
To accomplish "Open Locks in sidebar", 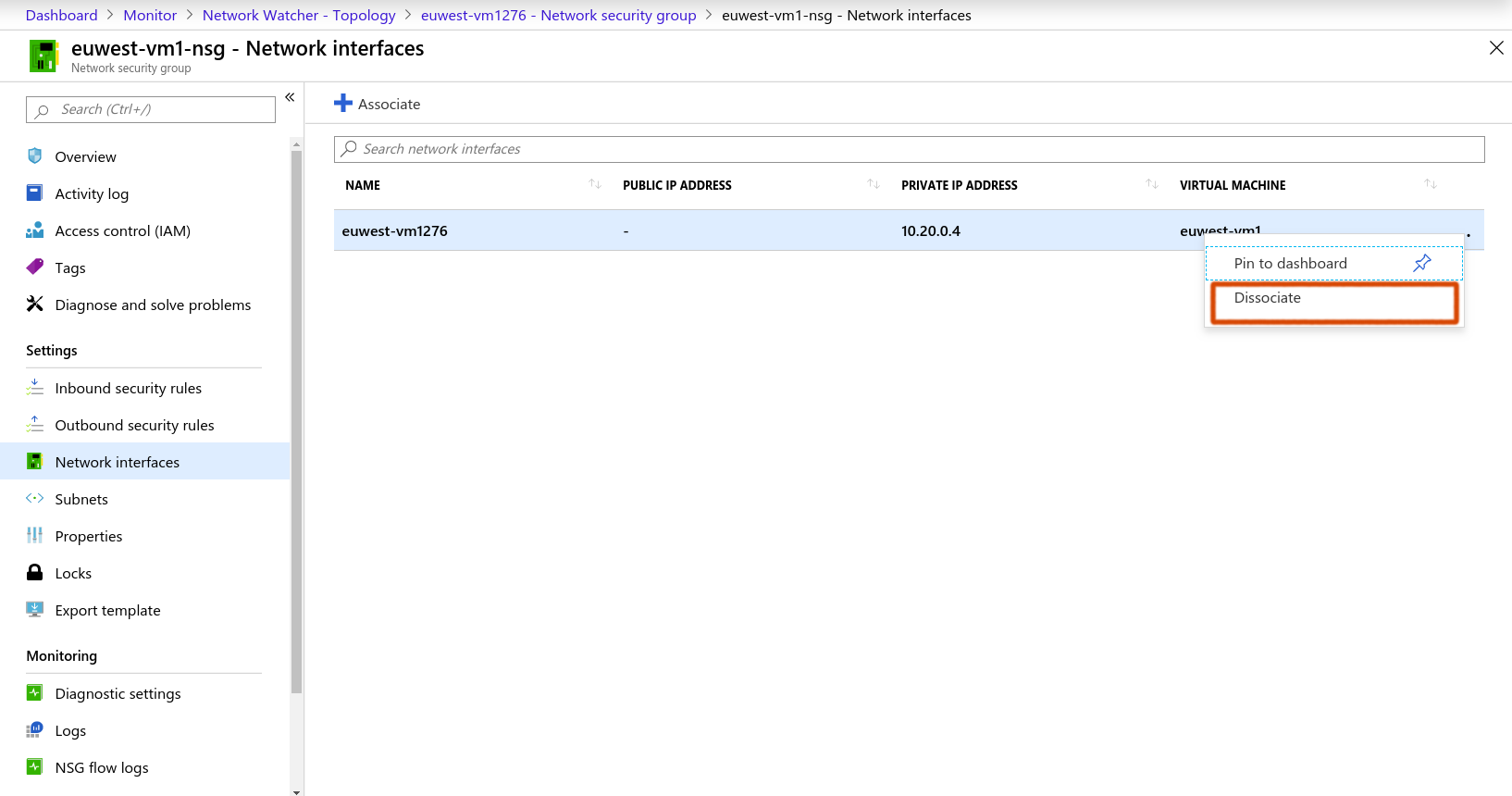I will coord(73,573).
